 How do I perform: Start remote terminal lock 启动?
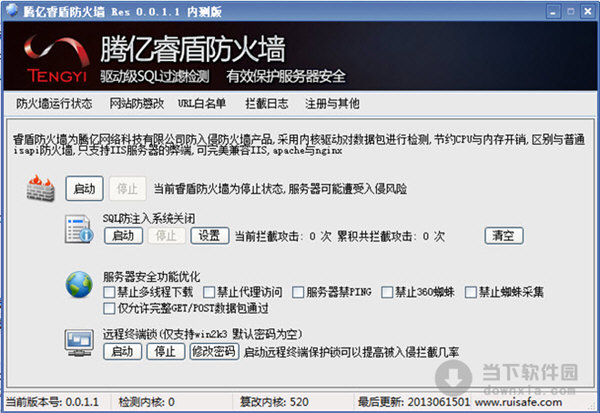(122, 351)
